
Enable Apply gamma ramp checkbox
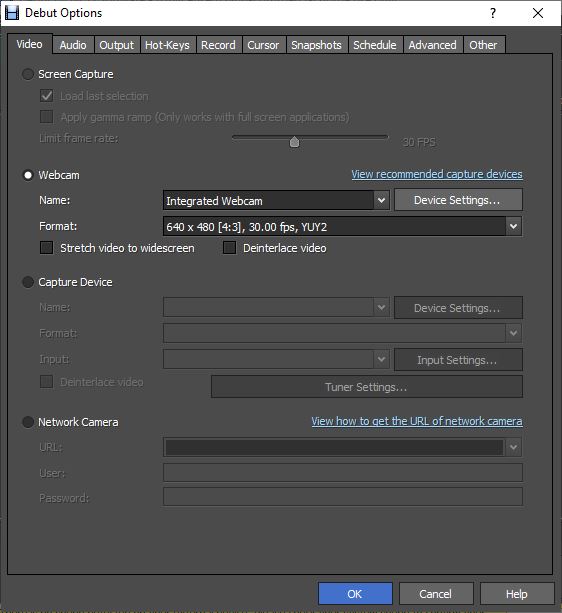pos(47,117)
